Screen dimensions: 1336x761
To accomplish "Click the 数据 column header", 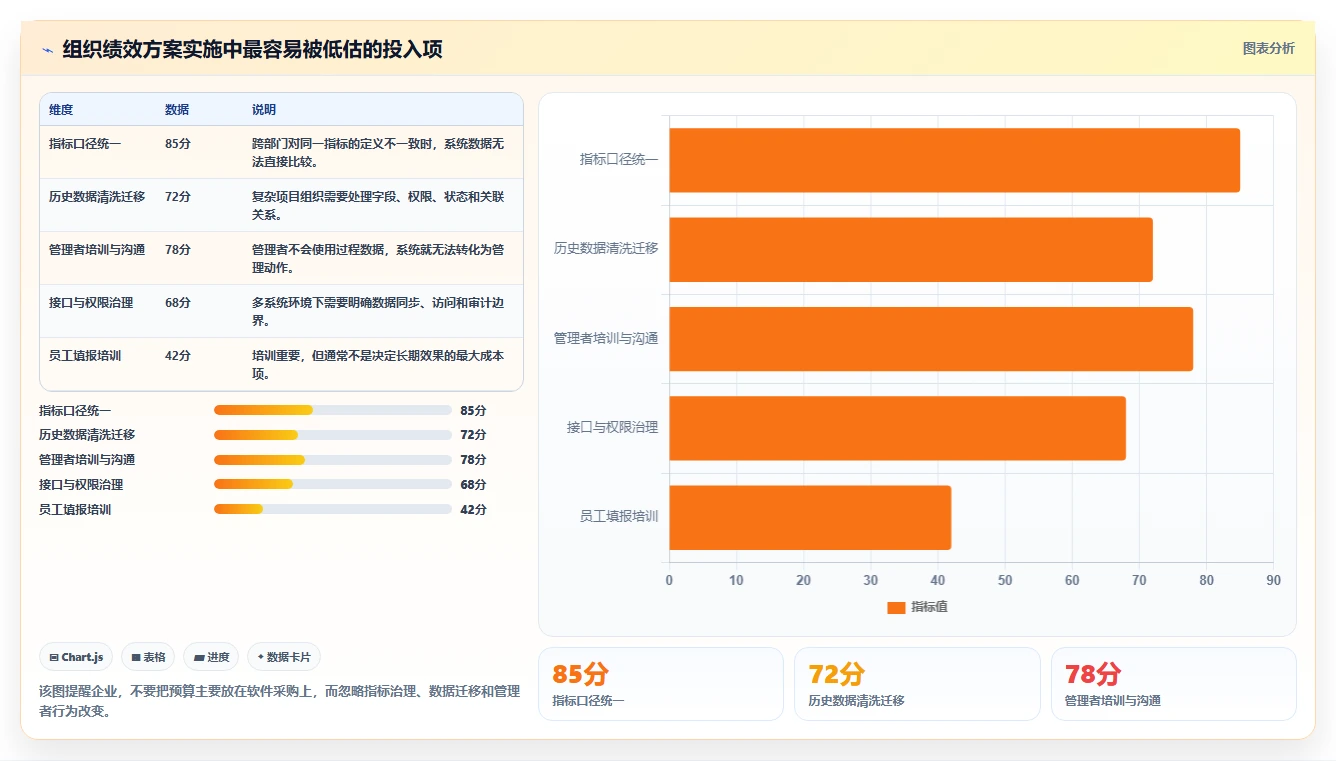I will (177, 110).
